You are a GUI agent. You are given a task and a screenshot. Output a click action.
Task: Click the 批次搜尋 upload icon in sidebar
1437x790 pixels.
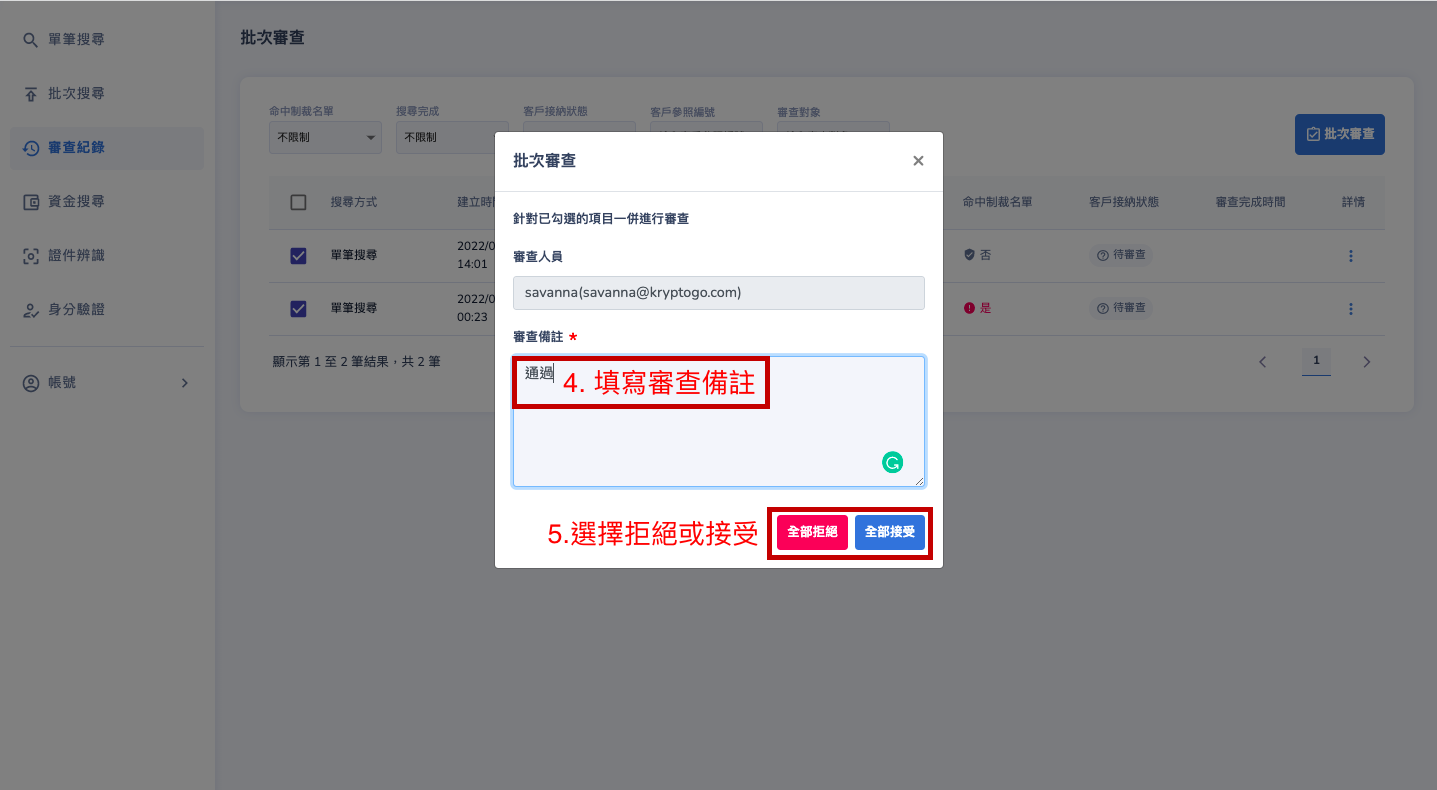tap(31, 94)
